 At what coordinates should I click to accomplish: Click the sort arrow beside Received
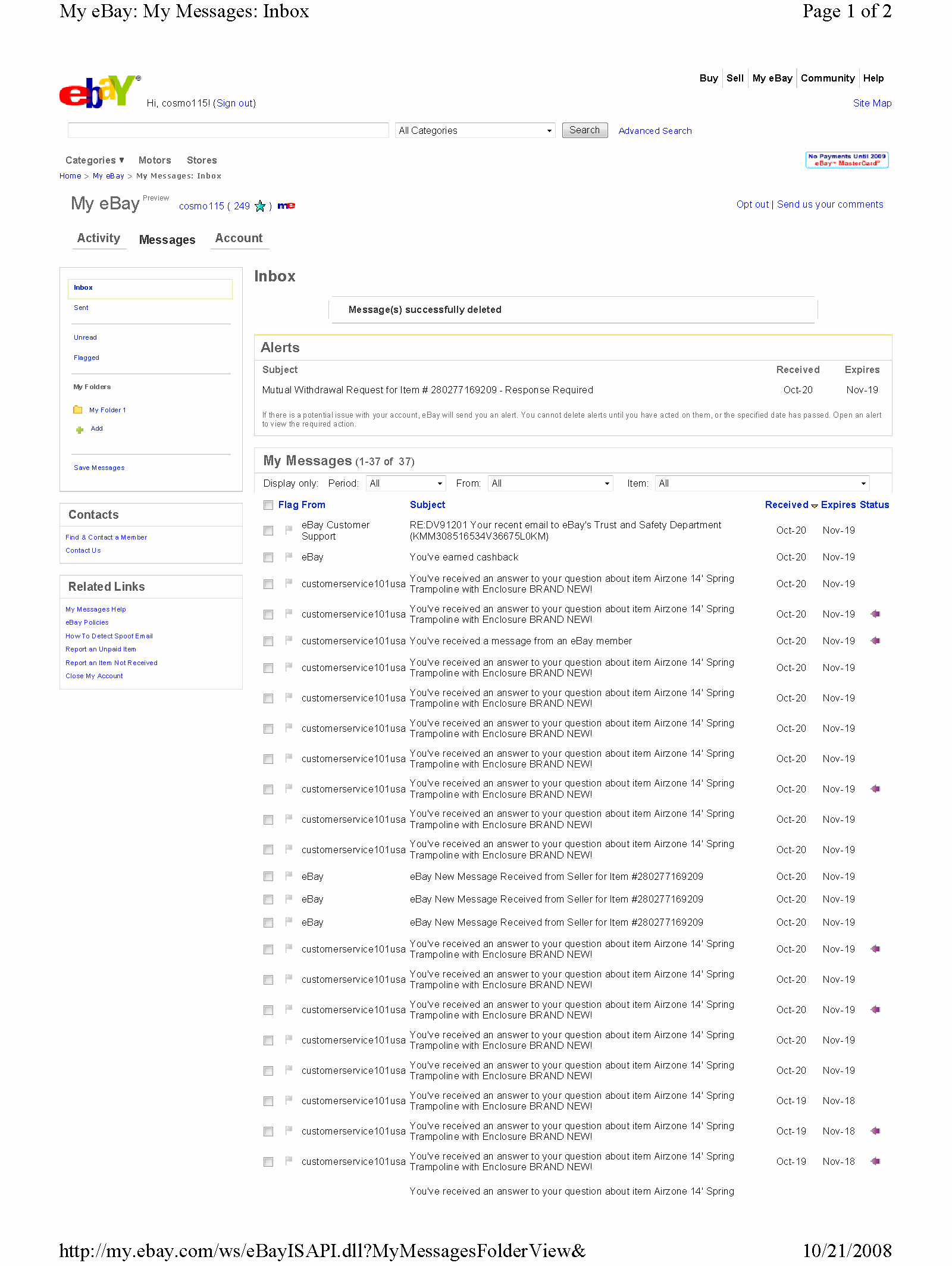coord(815,506)
